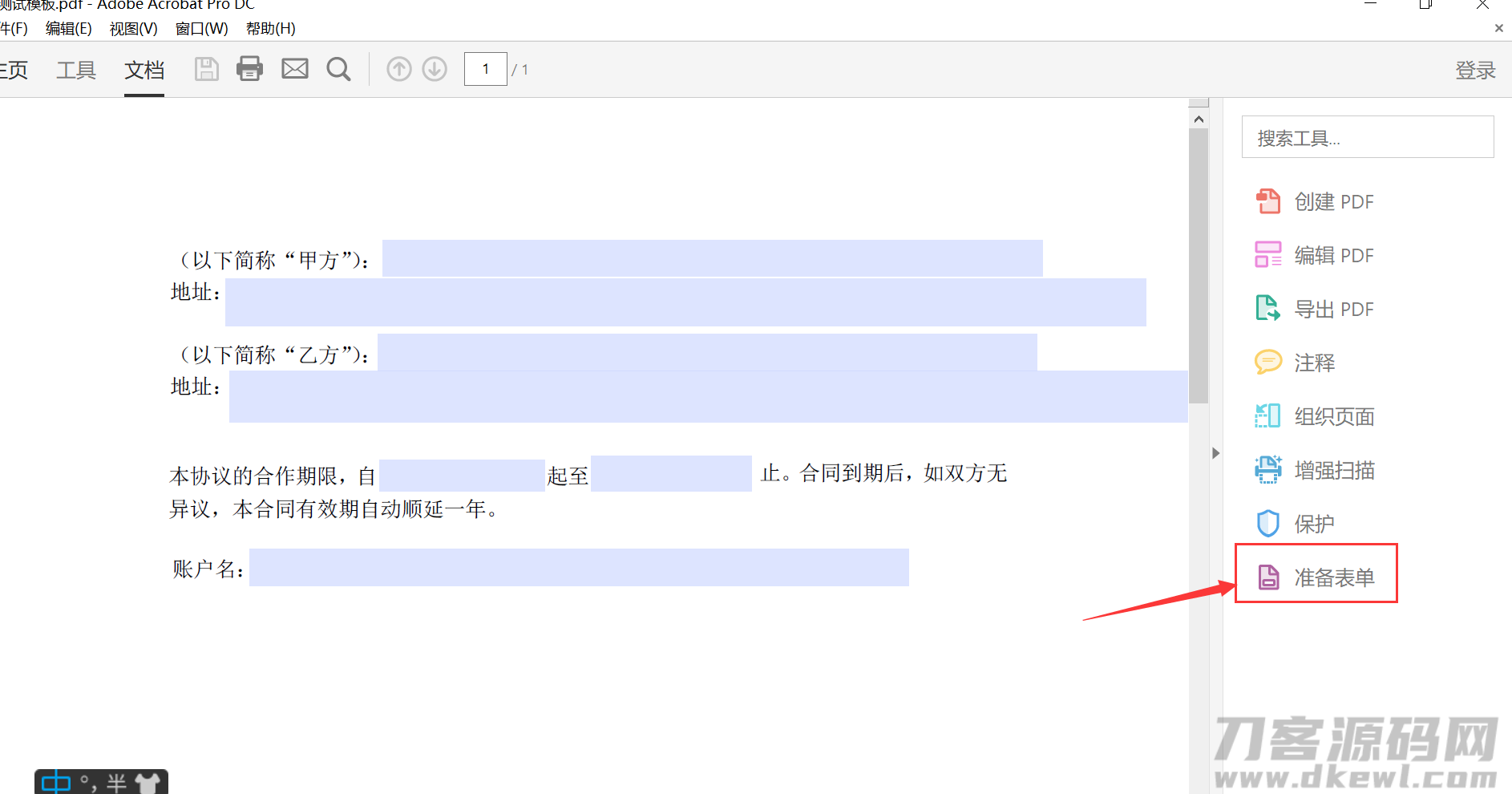Click the 乙方 地址 form field
Viewport: 1512px width, 794px height.
709,396
